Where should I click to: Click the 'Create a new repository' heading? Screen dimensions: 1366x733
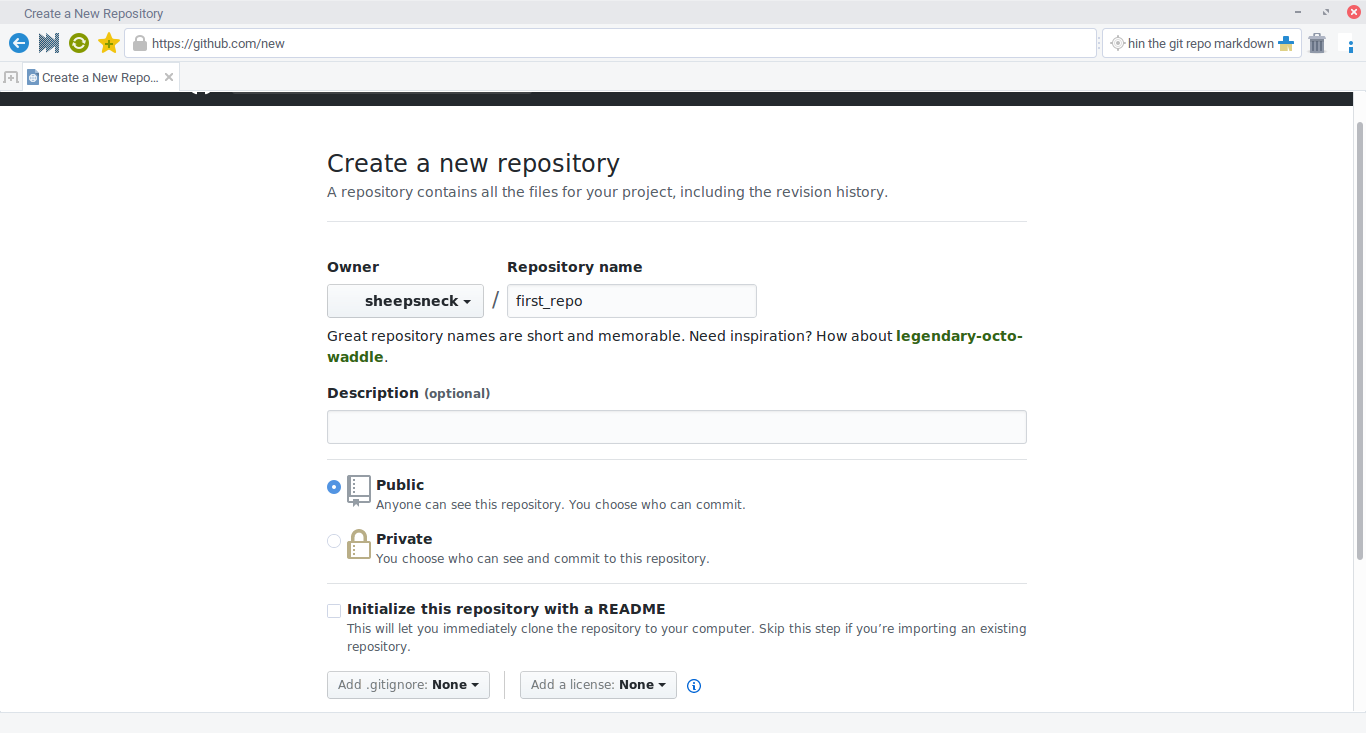click(473, 163)
